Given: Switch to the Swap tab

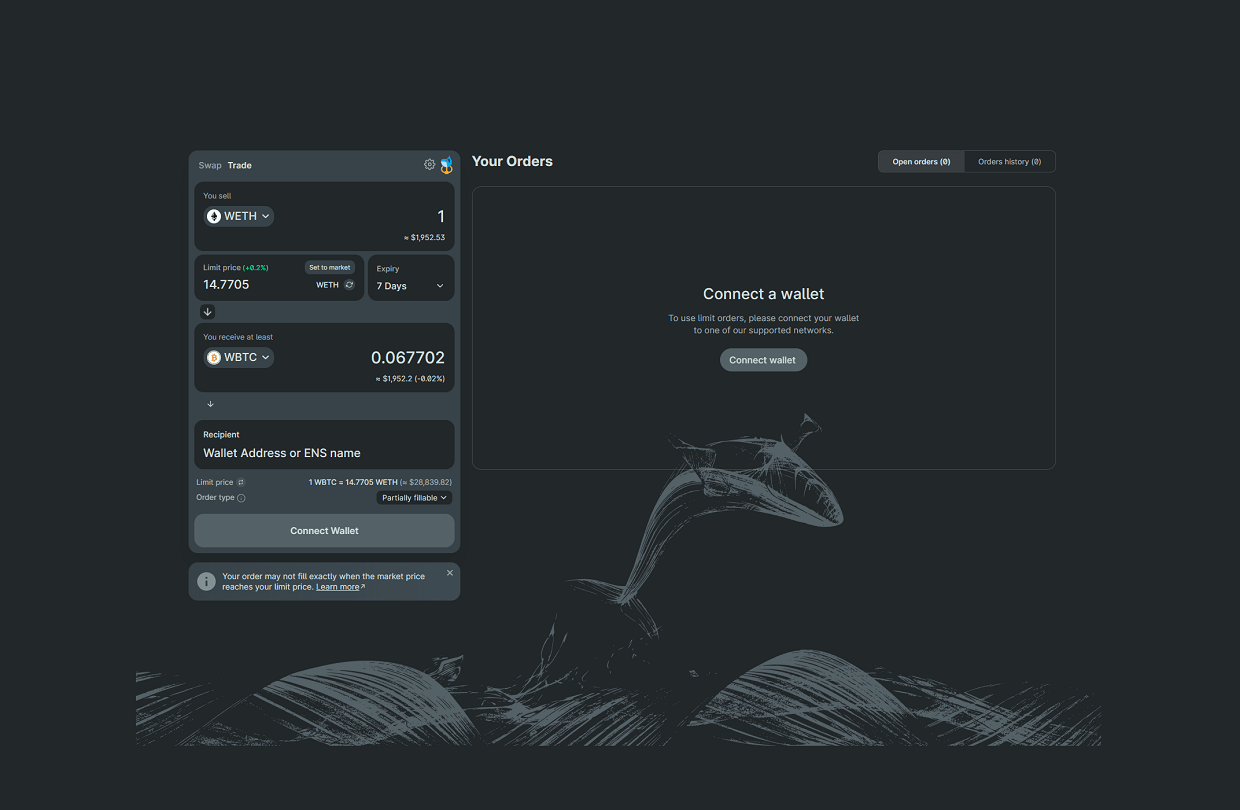Looking at the screenshot, I should 210,165.
